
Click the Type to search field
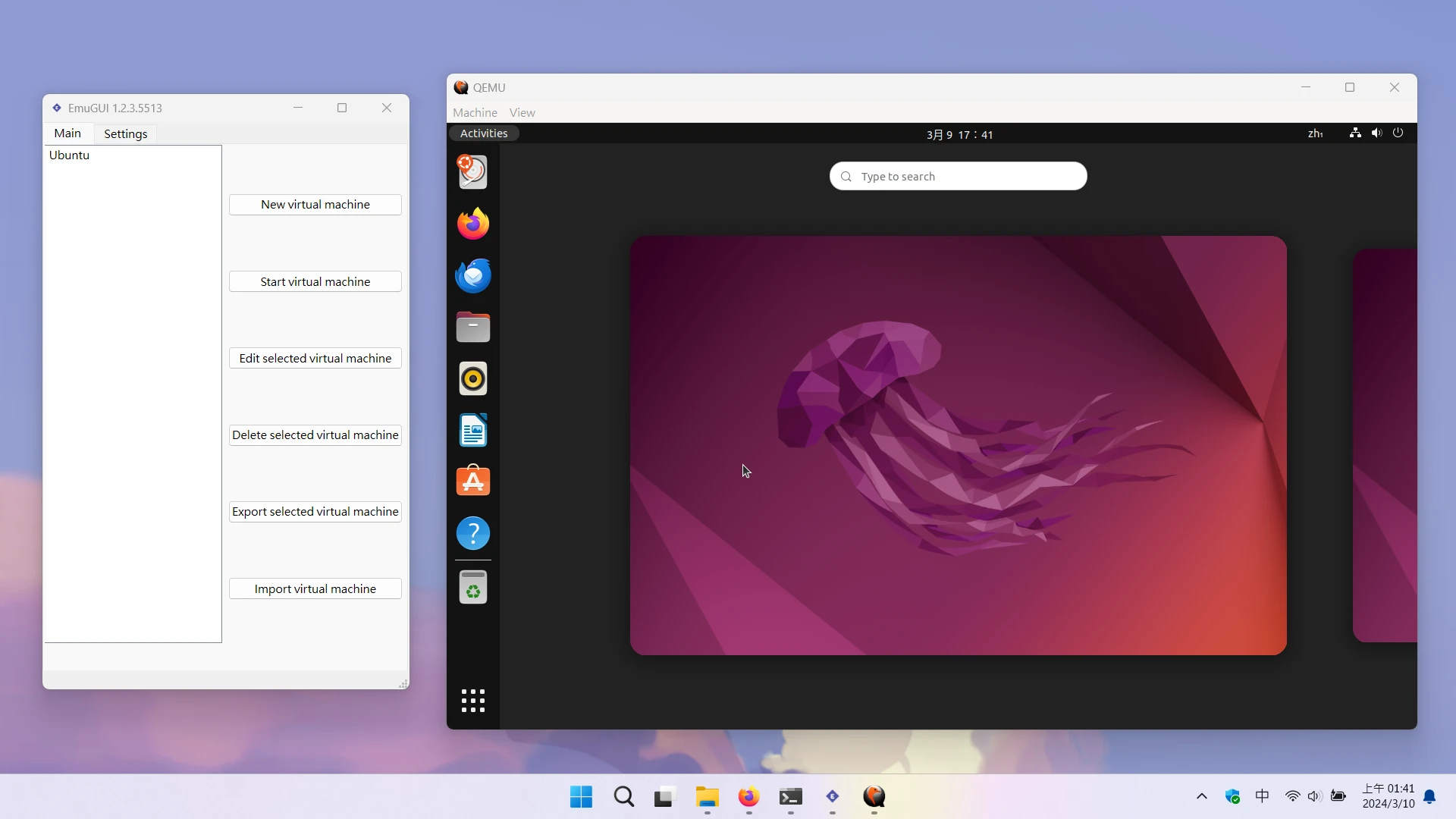[x=959, y=176]
